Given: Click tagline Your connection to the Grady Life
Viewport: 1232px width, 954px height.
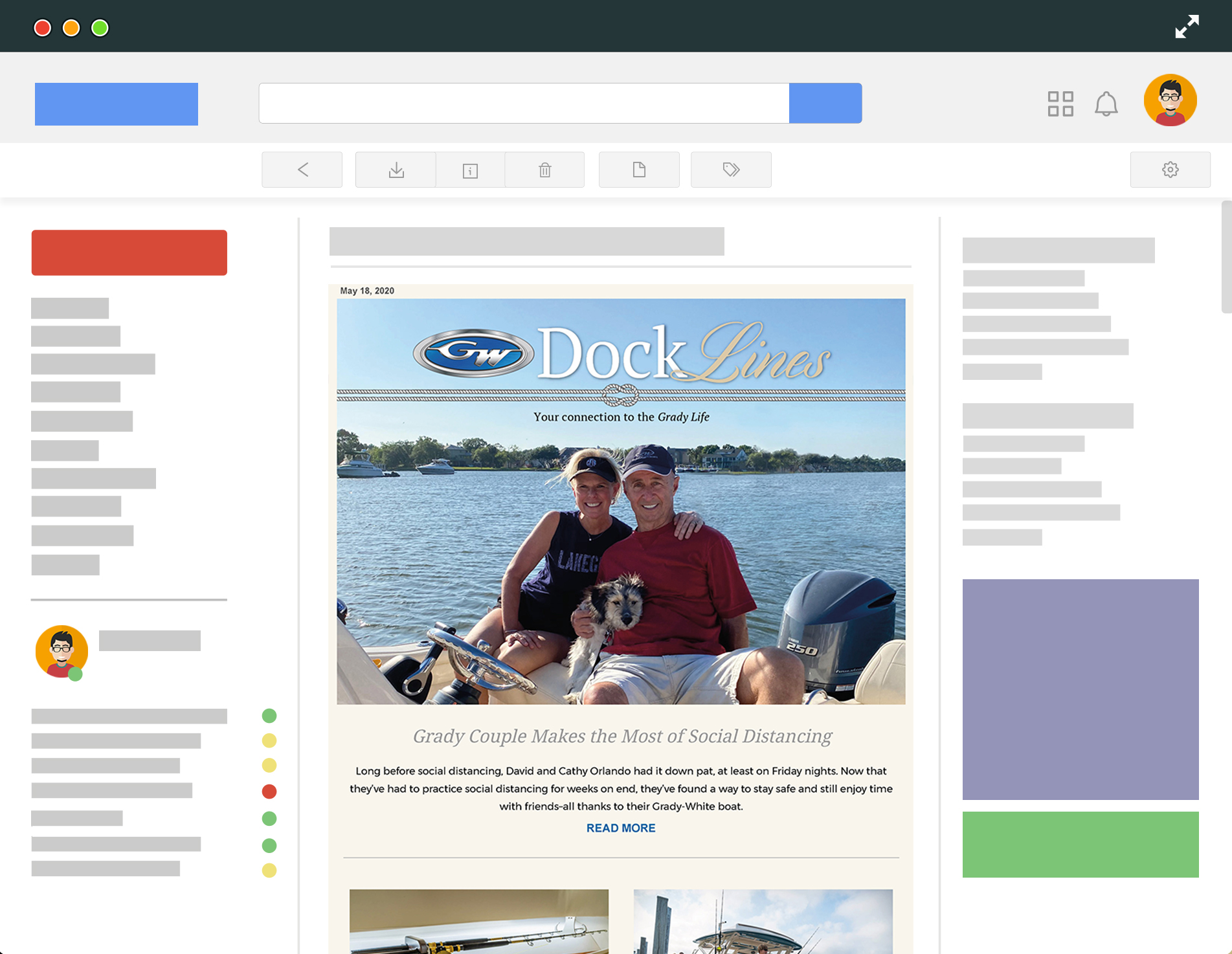Looking at the screenshot, I should (622, 417).
